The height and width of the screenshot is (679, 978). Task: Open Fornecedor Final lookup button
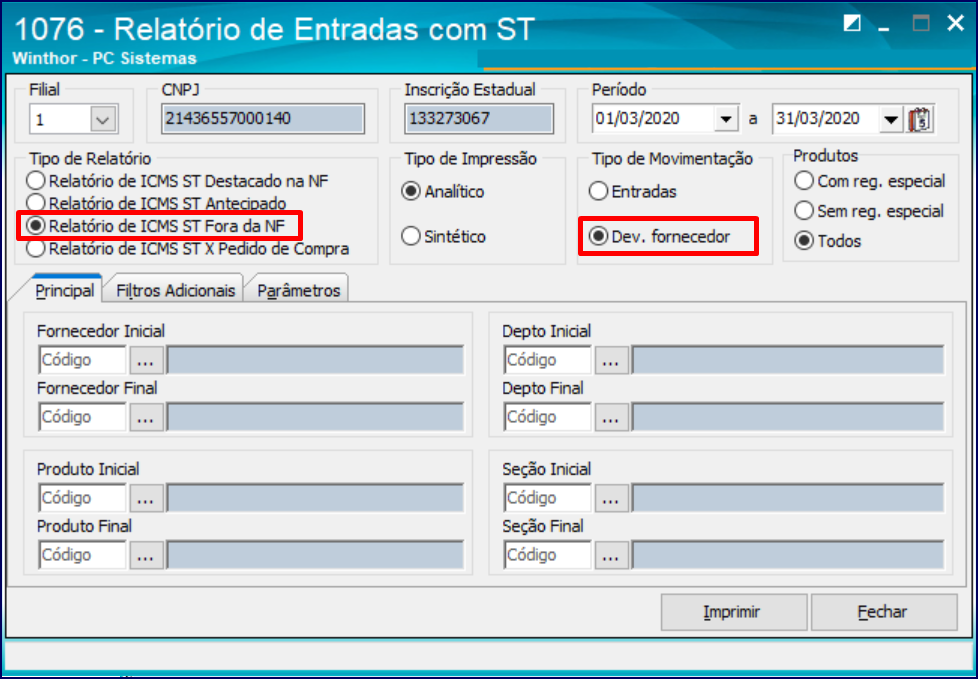(x=146, y=417)
